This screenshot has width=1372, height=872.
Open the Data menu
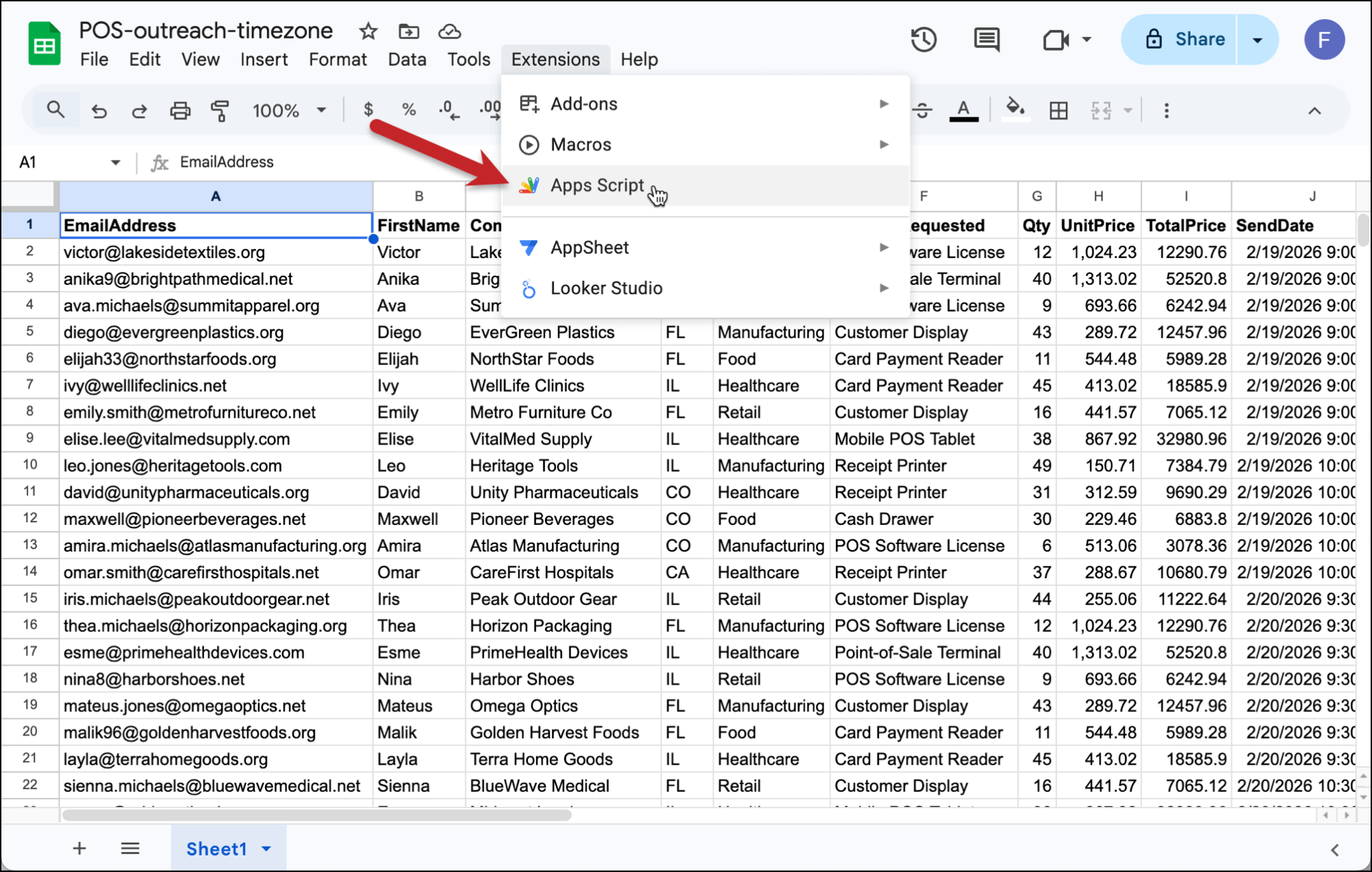click(406, 60)
